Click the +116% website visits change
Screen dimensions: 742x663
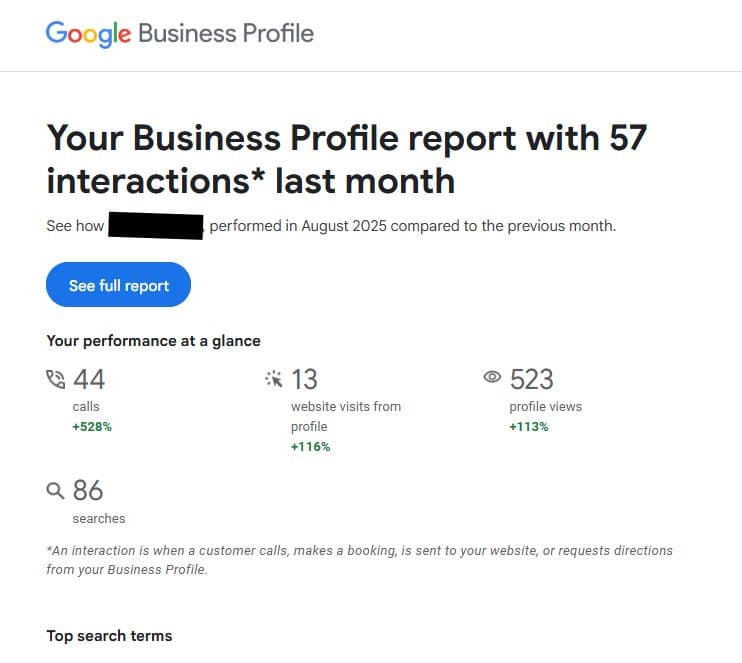pos(310,447)
